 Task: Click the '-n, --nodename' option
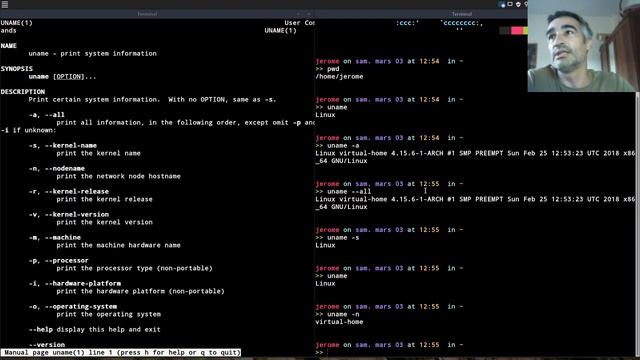(x=57, y=168)
